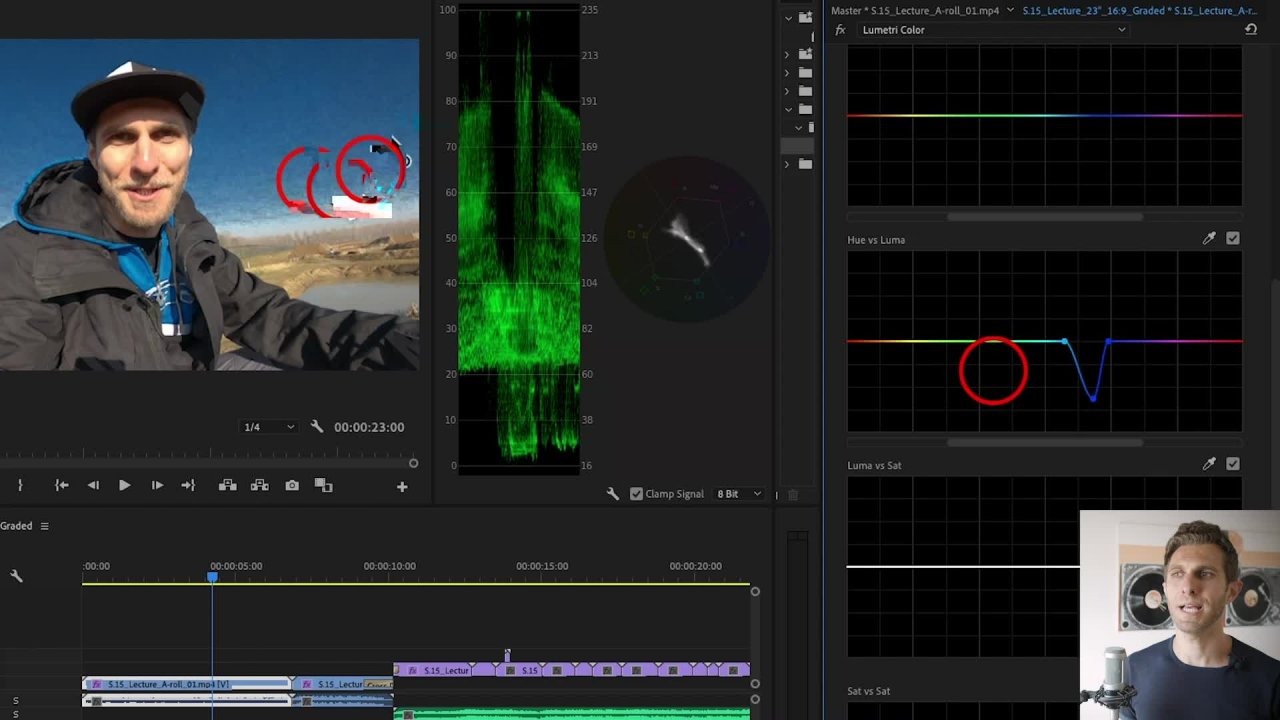Open Program Monitor wrench settings
The width and height of the screenshot is (1280, 720).
coord(317,427)
